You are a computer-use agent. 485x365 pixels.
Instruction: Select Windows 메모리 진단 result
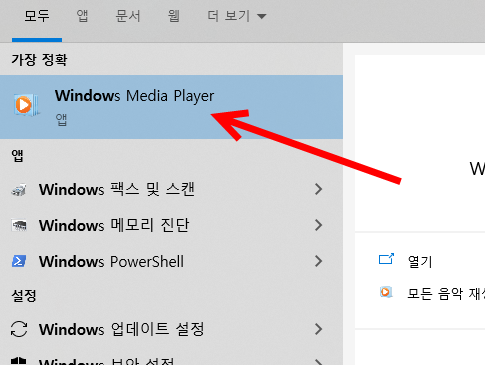pos(171,225)
